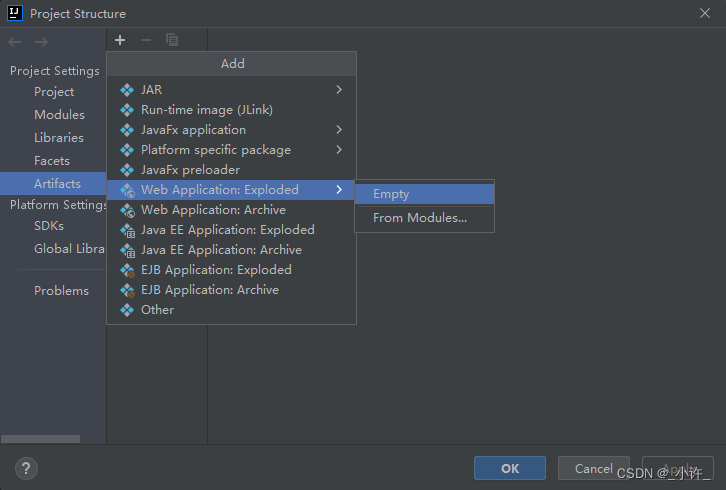The image size is (726, 490).
Task: Select Other in Add menu
Action: tap(232, 309)
